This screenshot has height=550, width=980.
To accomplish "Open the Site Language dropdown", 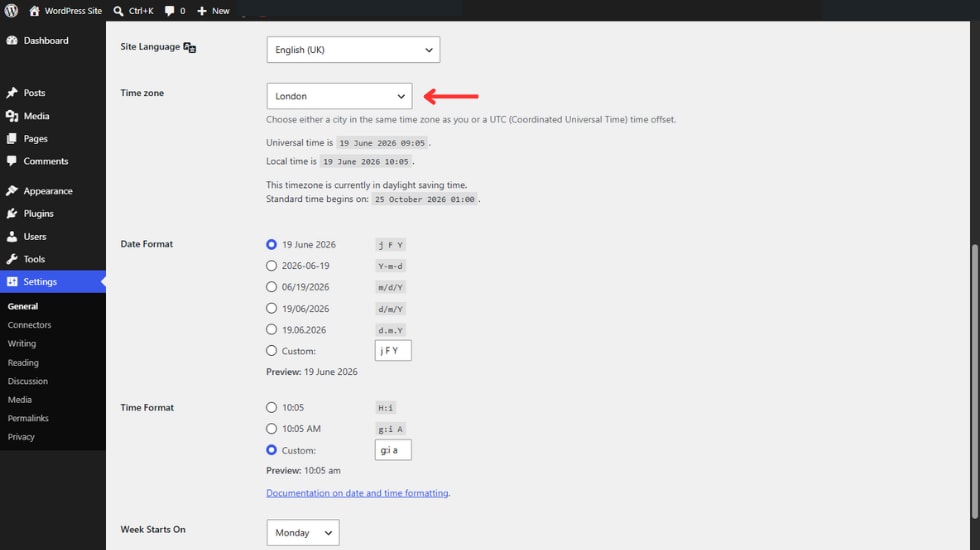I will (x=353, y=50).
